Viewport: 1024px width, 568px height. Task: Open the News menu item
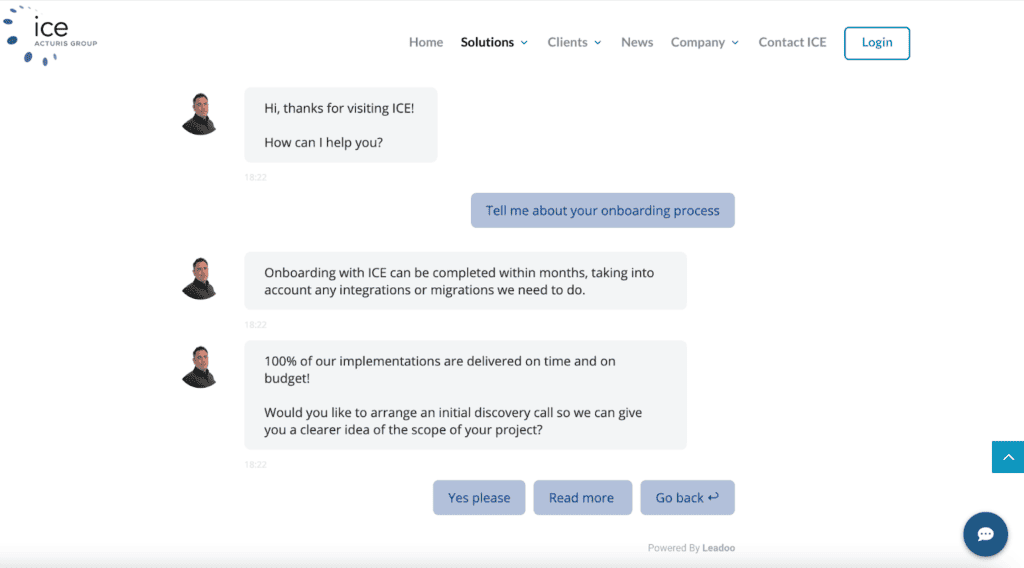coord(637,42)
